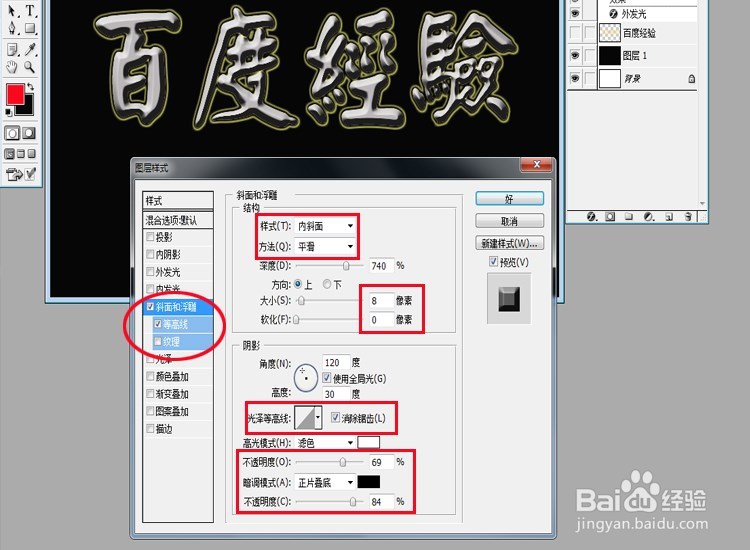Enable the 内阴影 inner shadow checkbox
This screenshot has height=550, width=750.
pos(150,254)
